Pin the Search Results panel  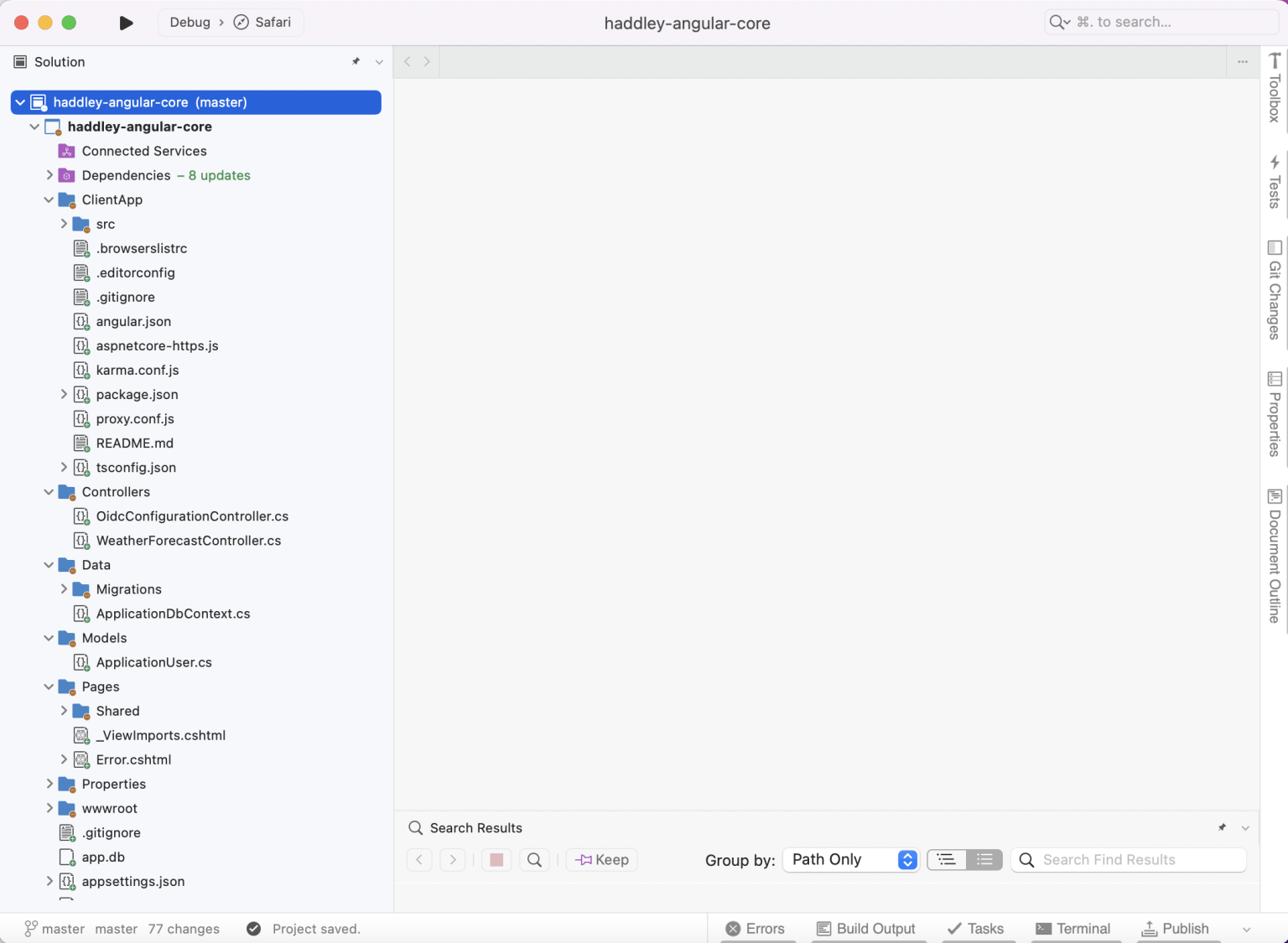[1223, 827]
